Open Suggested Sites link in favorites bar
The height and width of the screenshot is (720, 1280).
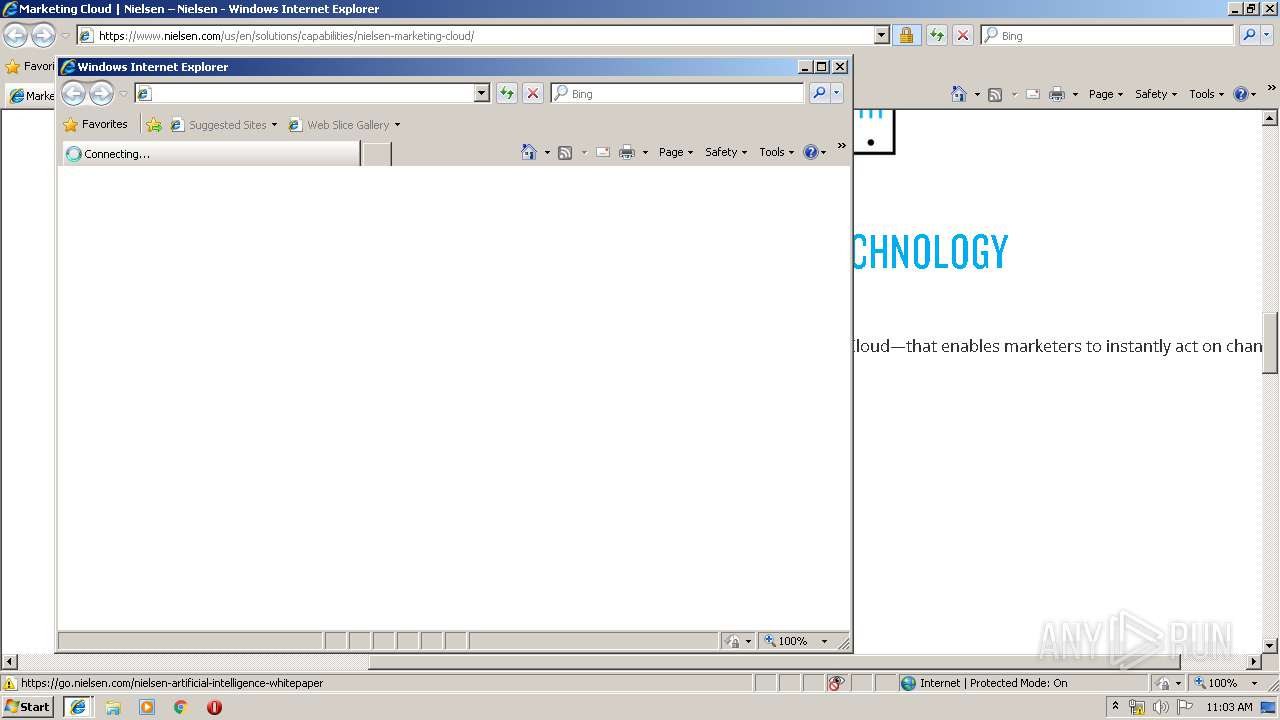tap(223, 125)
